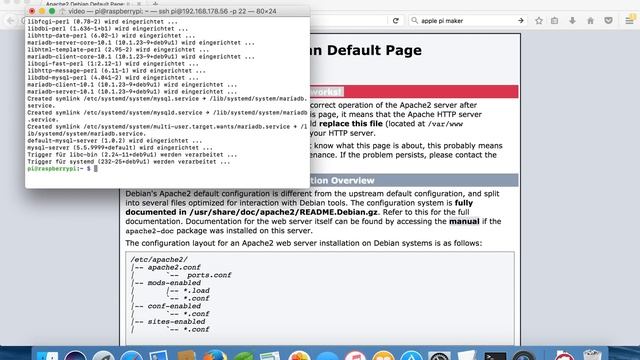Click the '/var/www' path text
This screenshot has height=360, width=640.
pyautogui.click(x=445, y=124)
